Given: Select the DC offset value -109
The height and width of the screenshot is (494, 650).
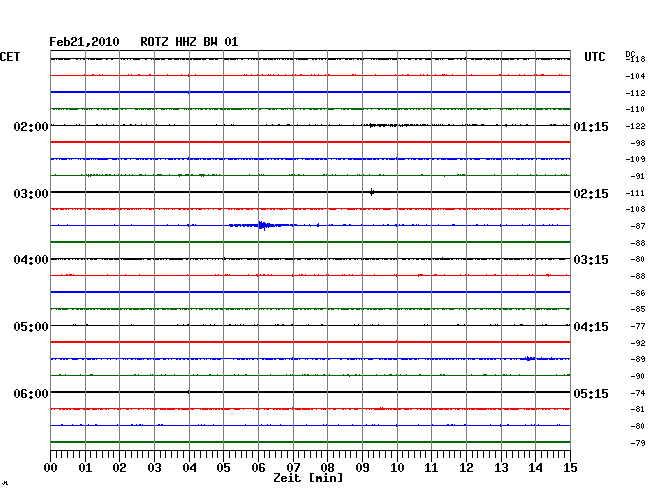Looking at the screenshot, I should click(x=635, y=159).
